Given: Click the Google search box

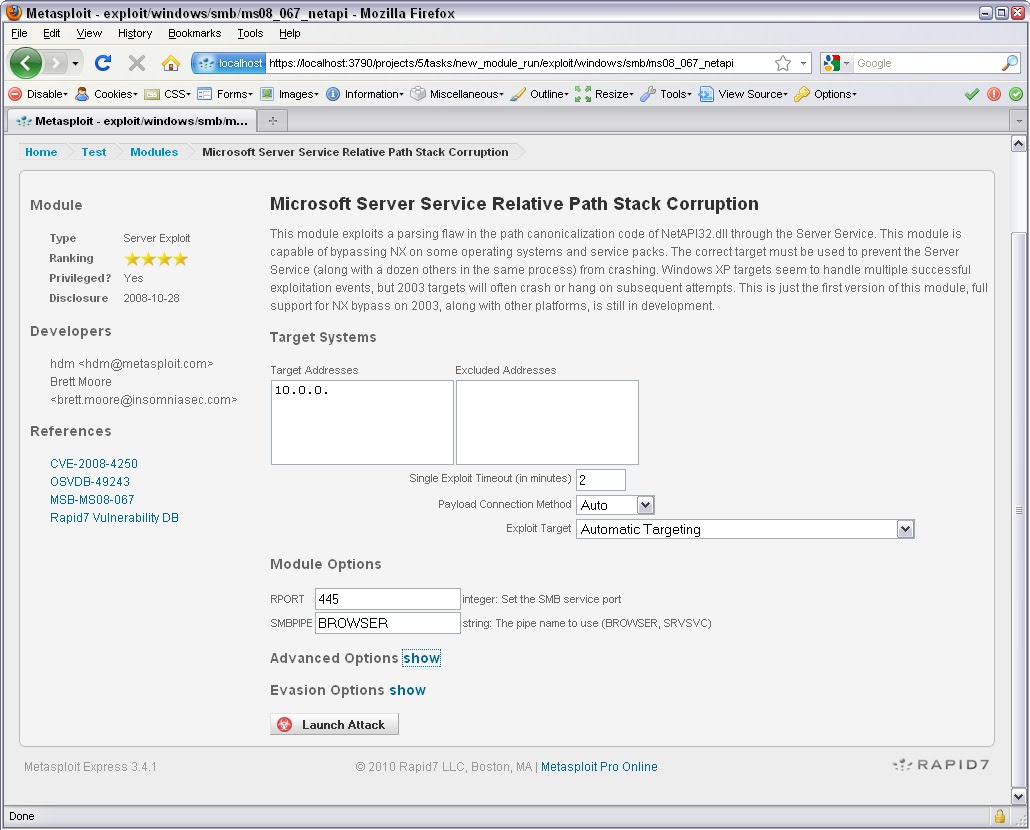Looking at the screenshot, I should click(x=927, y=63).
